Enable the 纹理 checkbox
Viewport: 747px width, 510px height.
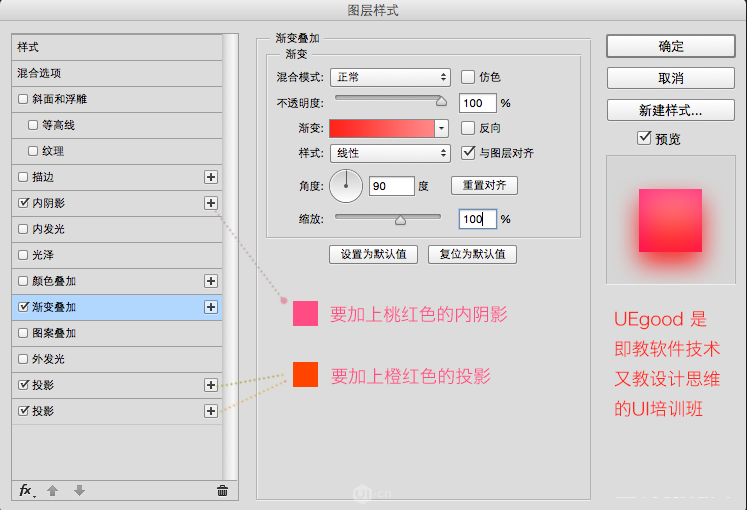[x=33, y=151]
